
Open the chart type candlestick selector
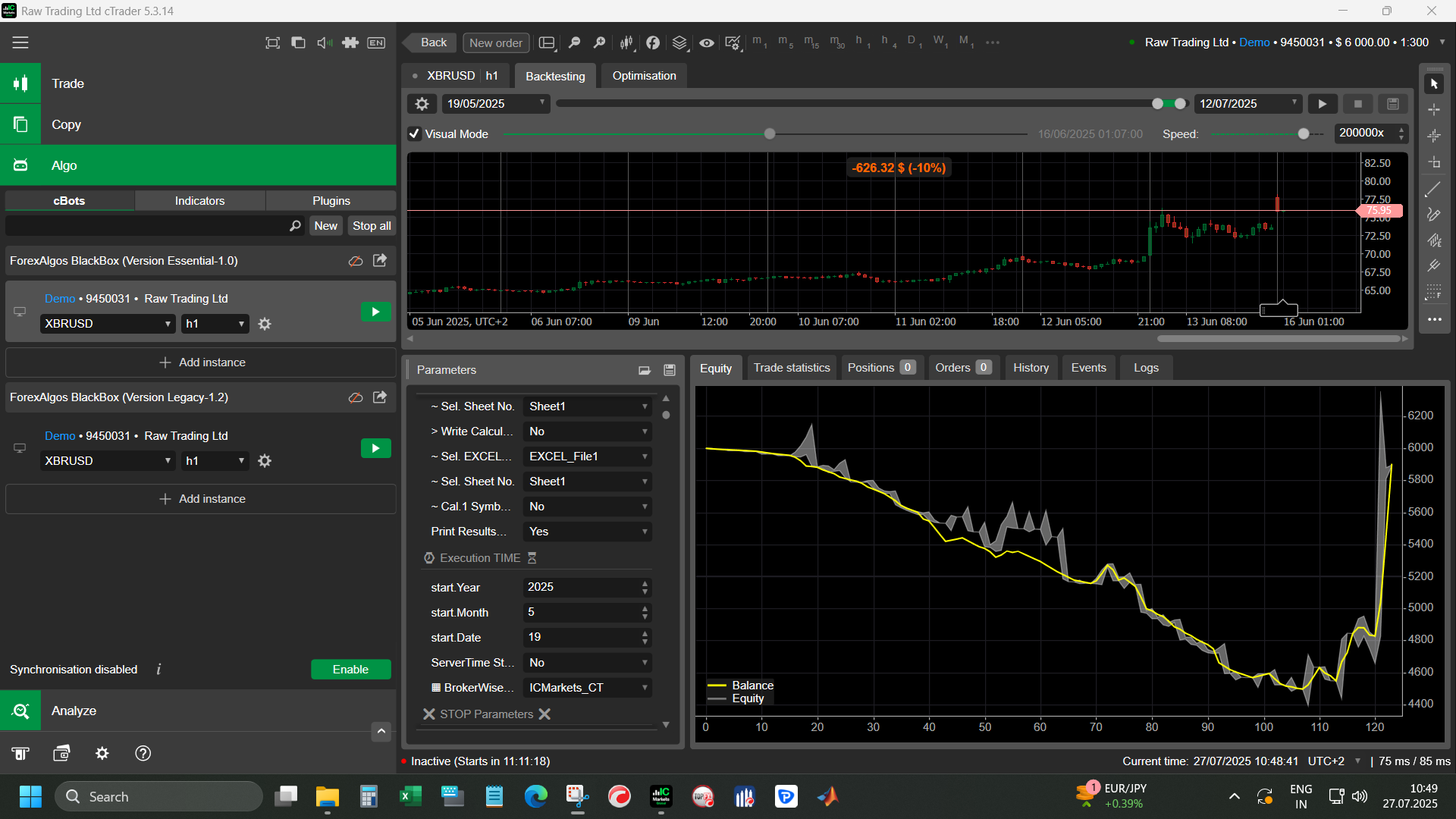[x=626, y=42]
